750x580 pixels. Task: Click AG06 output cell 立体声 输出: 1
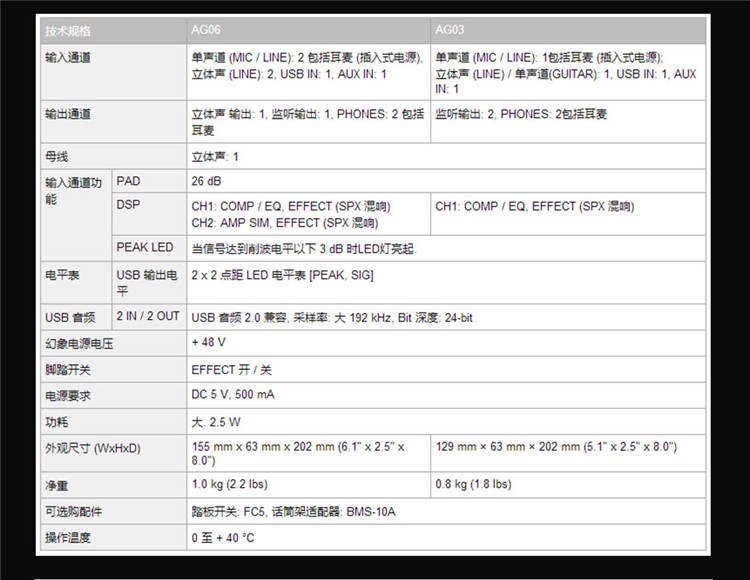coord(308,122)
